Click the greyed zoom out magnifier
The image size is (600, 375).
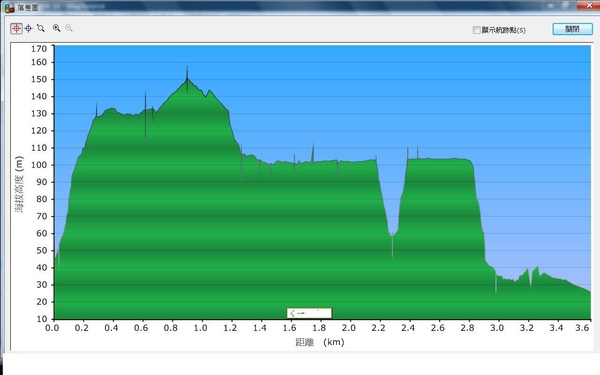[69, 28]
